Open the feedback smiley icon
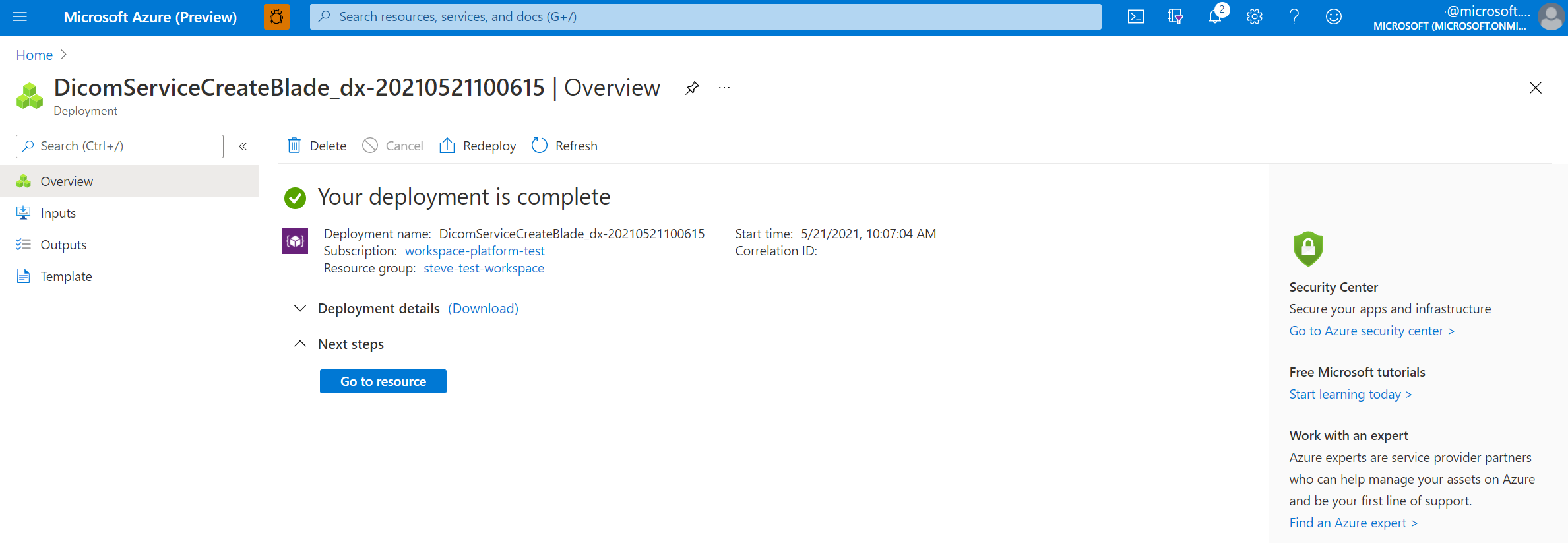The width and height of the screenshot is (1568, 543). [x=1333, y=16]
